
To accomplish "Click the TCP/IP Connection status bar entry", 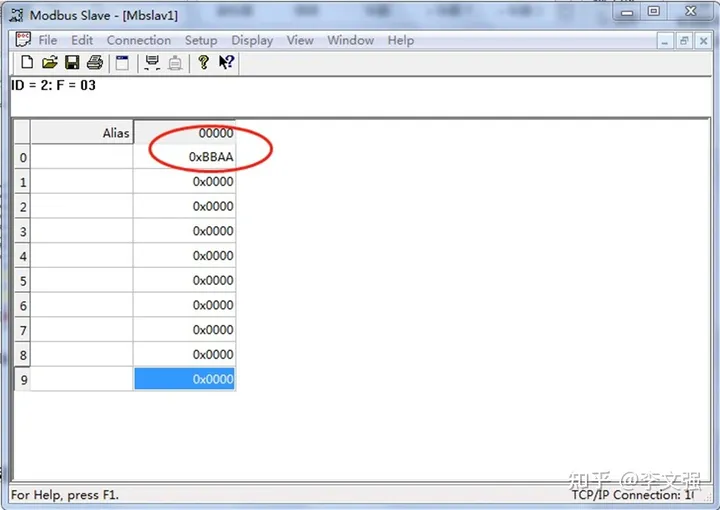I will (633, 495).
